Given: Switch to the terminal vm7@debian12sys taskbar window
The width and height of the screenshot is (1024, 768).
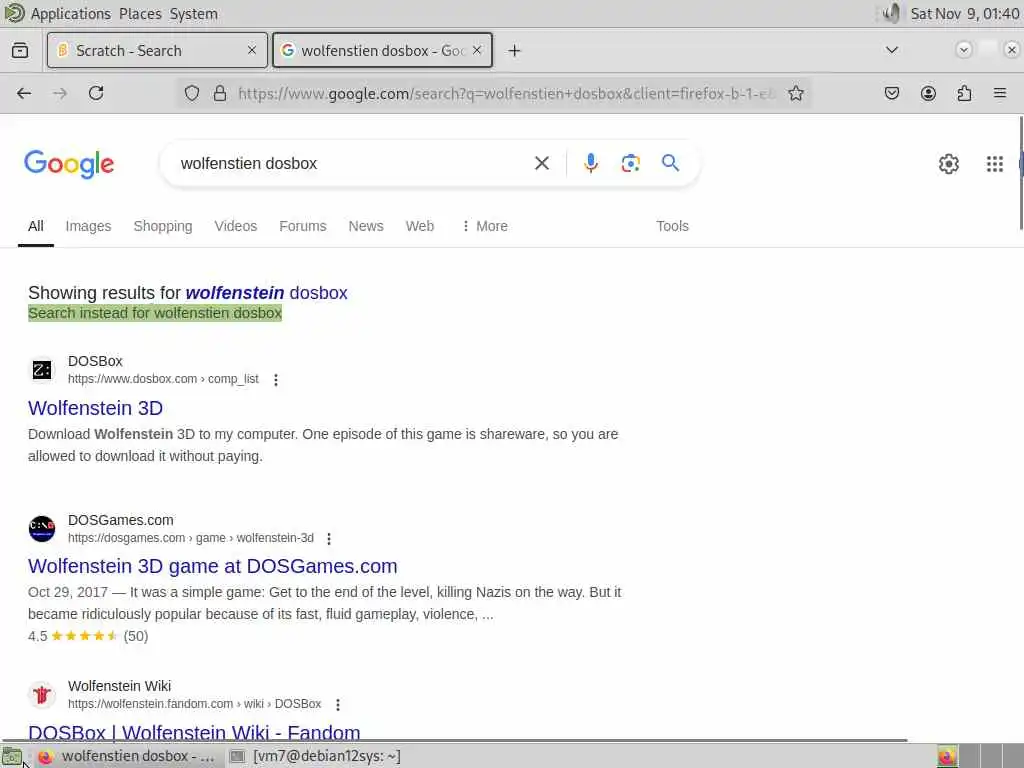Looking at the screenshot, I should point(315,757).
